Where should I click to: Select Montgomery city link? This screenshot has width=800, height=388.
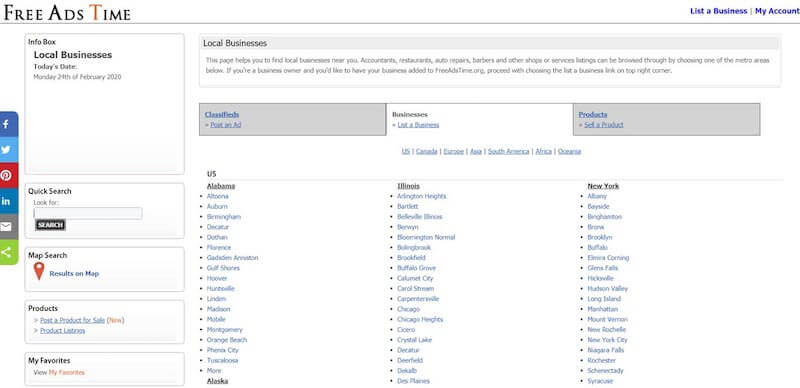pyautogui.click(x=224, y=330)
